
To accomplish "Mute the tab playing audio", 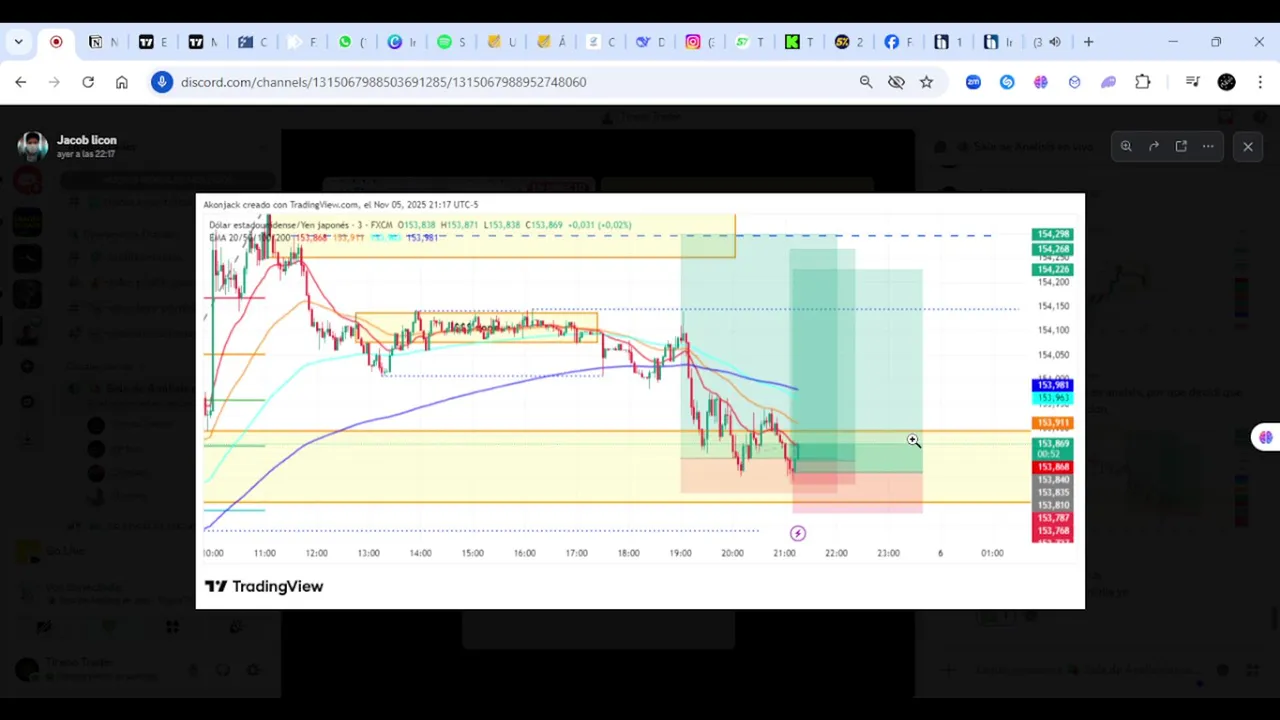I will click(1055, 42).
